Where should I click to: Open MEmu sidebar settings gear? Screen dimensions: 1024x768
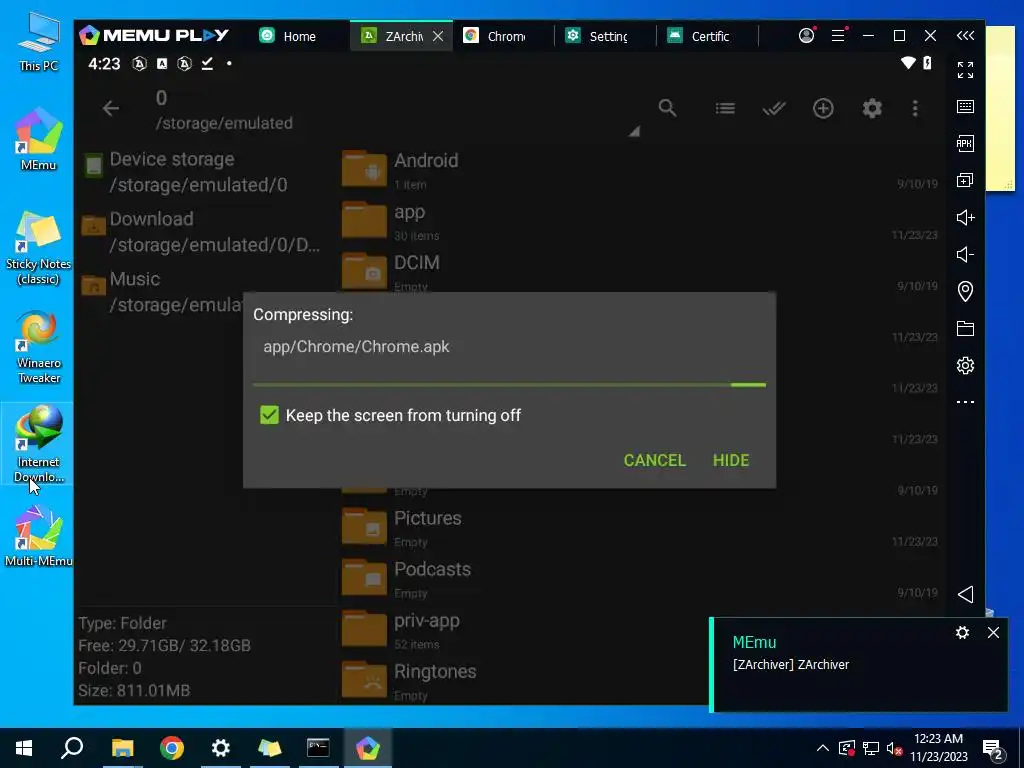pyautogui.click(x=965, y=366)
